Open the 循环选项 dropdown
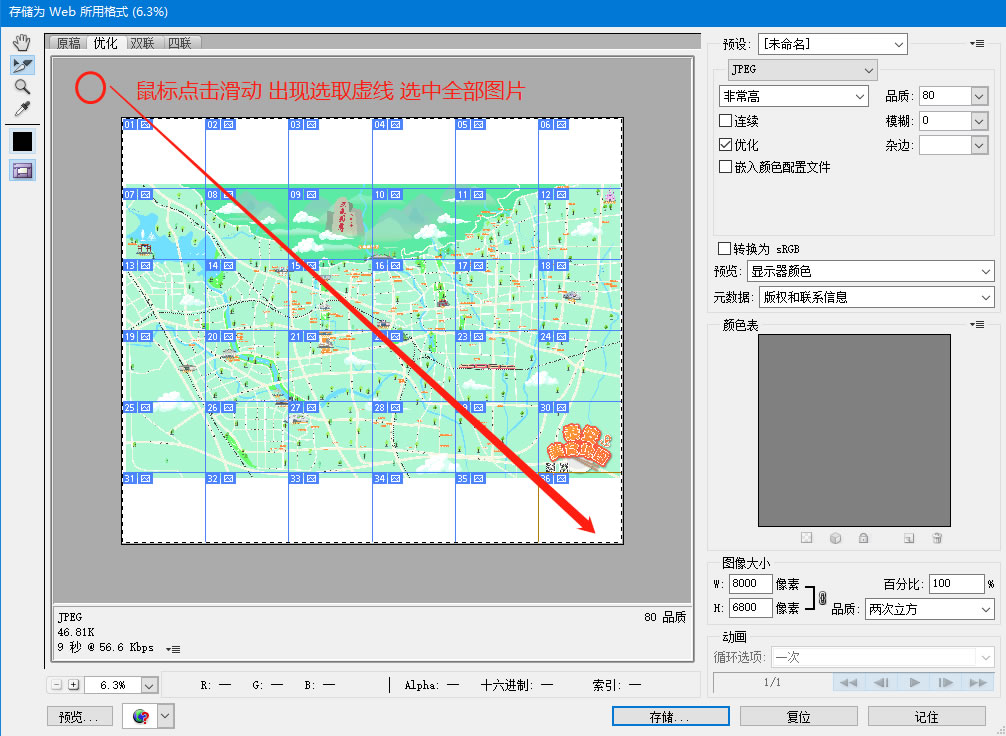The image size is (1006, 736). coord(882,657)
